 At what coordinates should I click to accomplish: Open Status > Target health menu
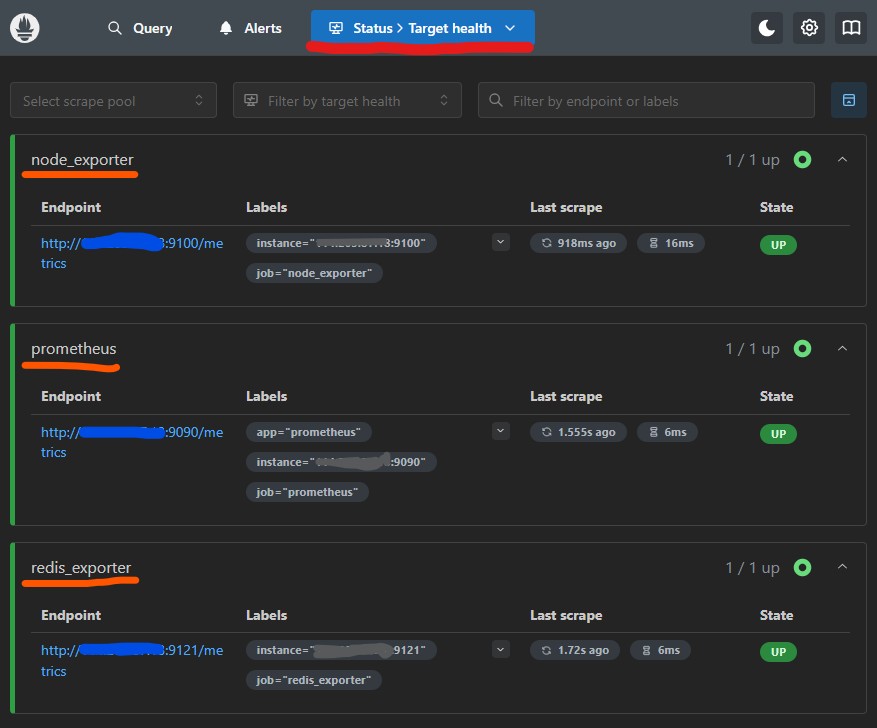(x=422, y=28)
